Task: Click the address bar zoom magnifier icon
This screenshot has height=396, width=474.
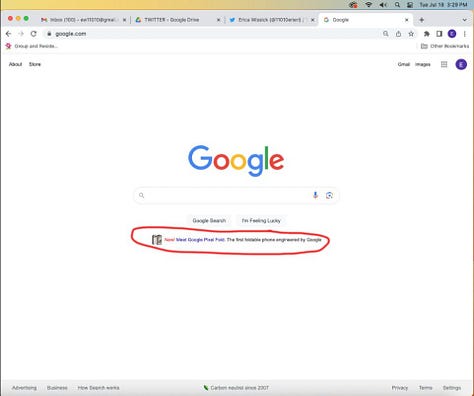Action: (386, 34)
